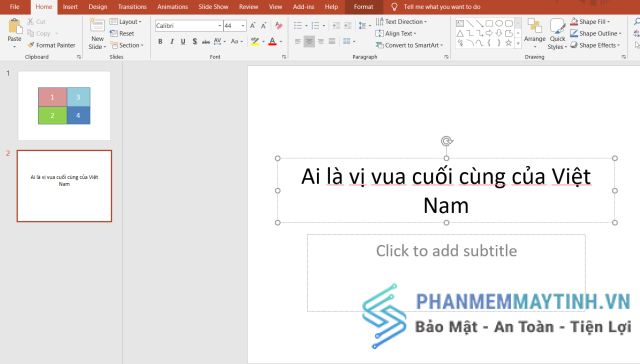Select the Format Painter tool
This screenshot has height=364, width=640.
51,45
